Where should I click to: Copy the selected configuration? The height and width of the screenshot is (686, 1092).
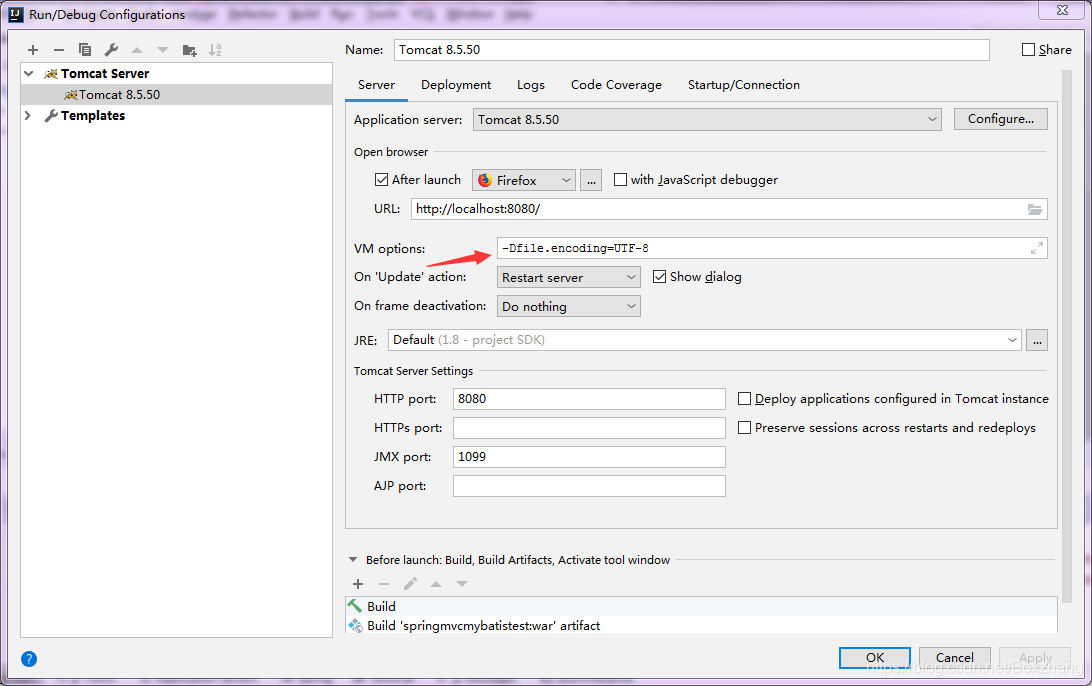[x=85, y=49]
